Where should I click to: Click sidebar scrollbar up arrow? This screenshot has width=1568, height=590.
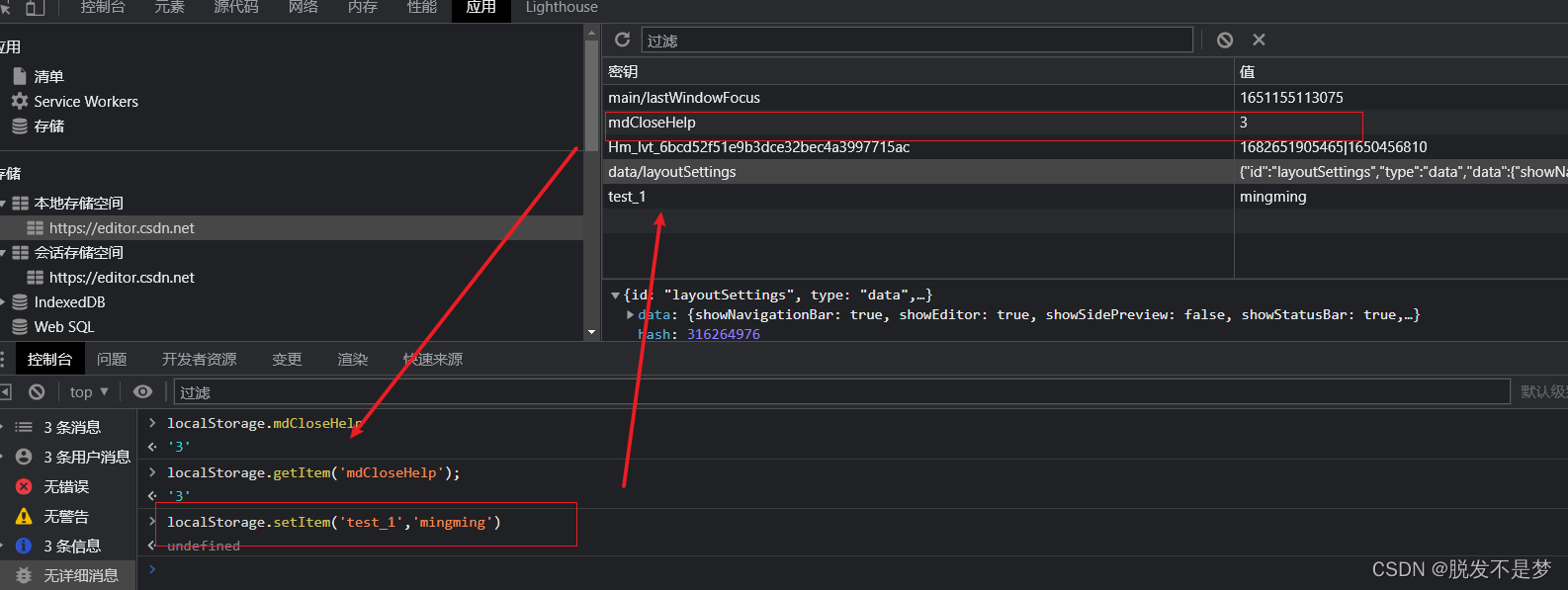point(591,33)
